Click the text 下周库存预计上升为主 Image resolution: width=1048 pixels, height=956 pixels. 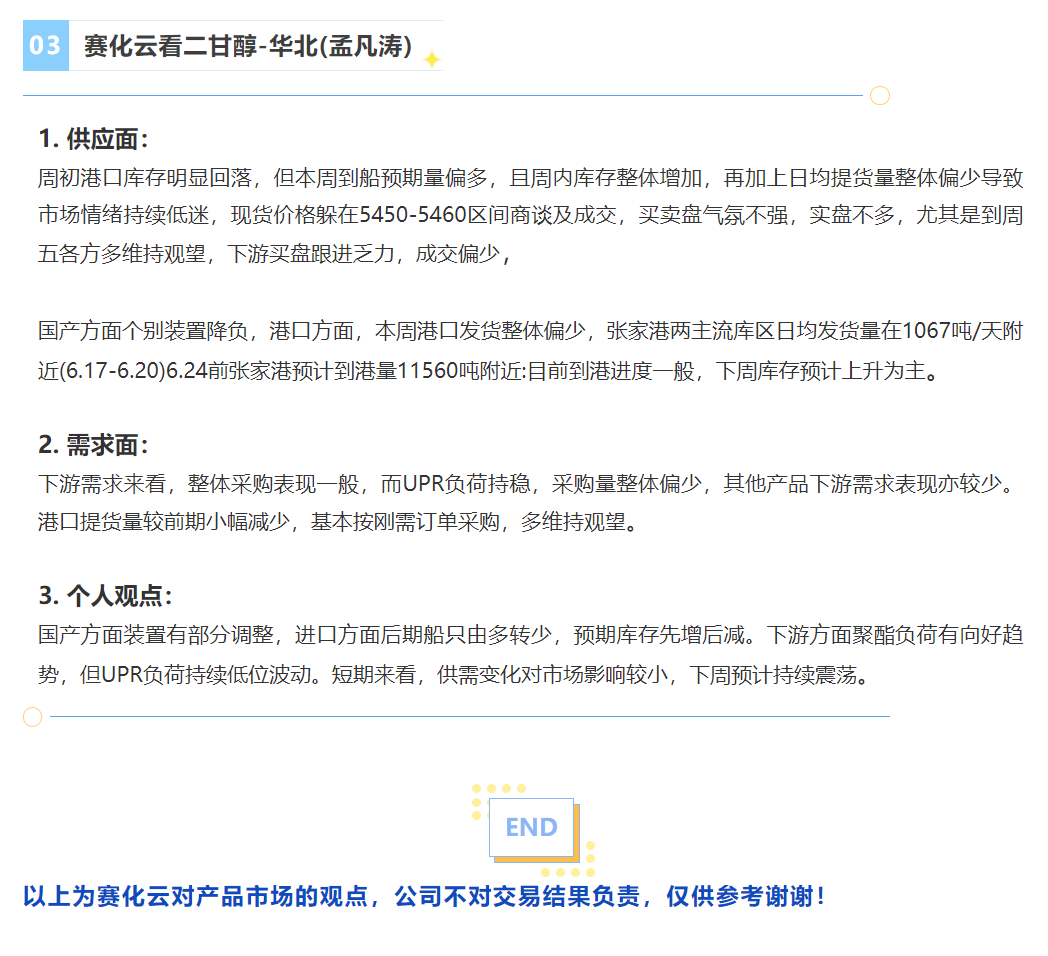pyautogui.click(x=820, y=370)
